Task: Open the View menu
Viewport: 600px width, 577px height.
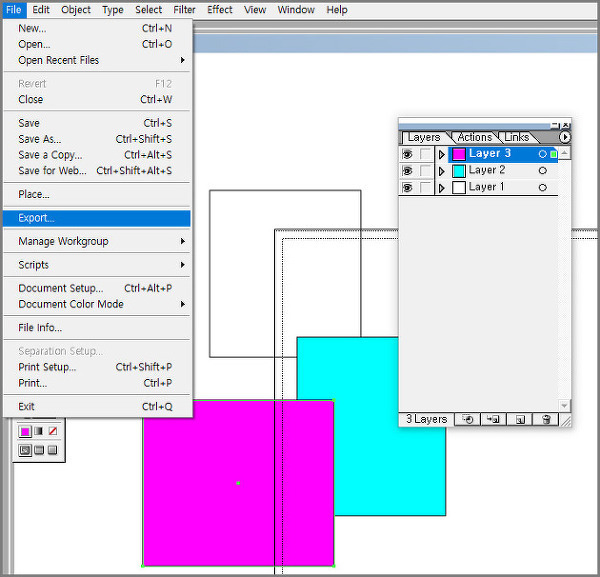Action: (x=255, y=10)
